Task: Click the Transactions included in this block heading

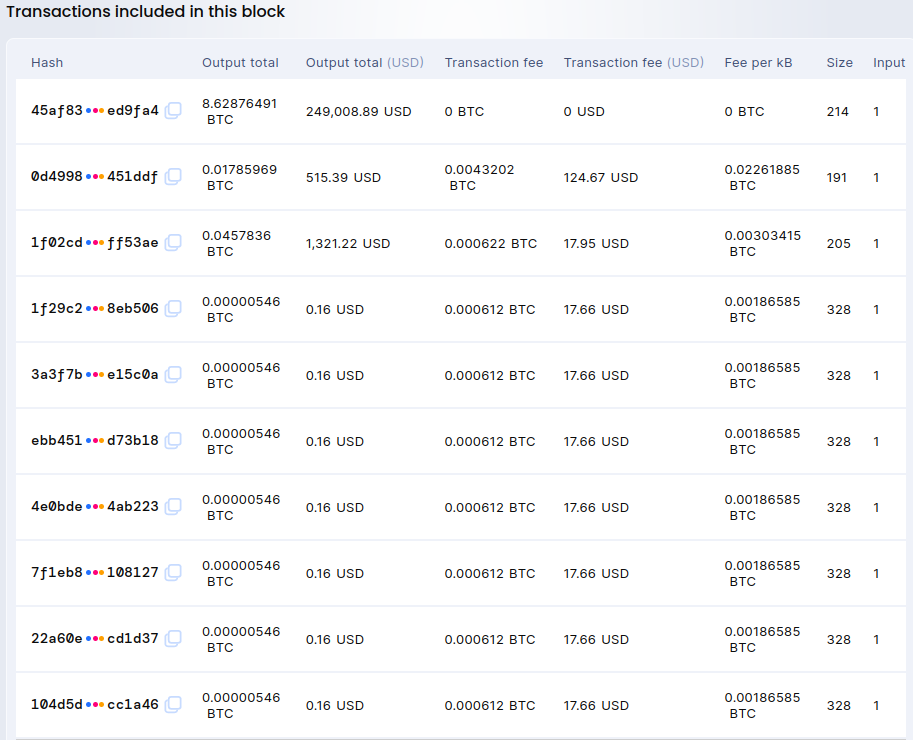Action: tap(146, 12)
